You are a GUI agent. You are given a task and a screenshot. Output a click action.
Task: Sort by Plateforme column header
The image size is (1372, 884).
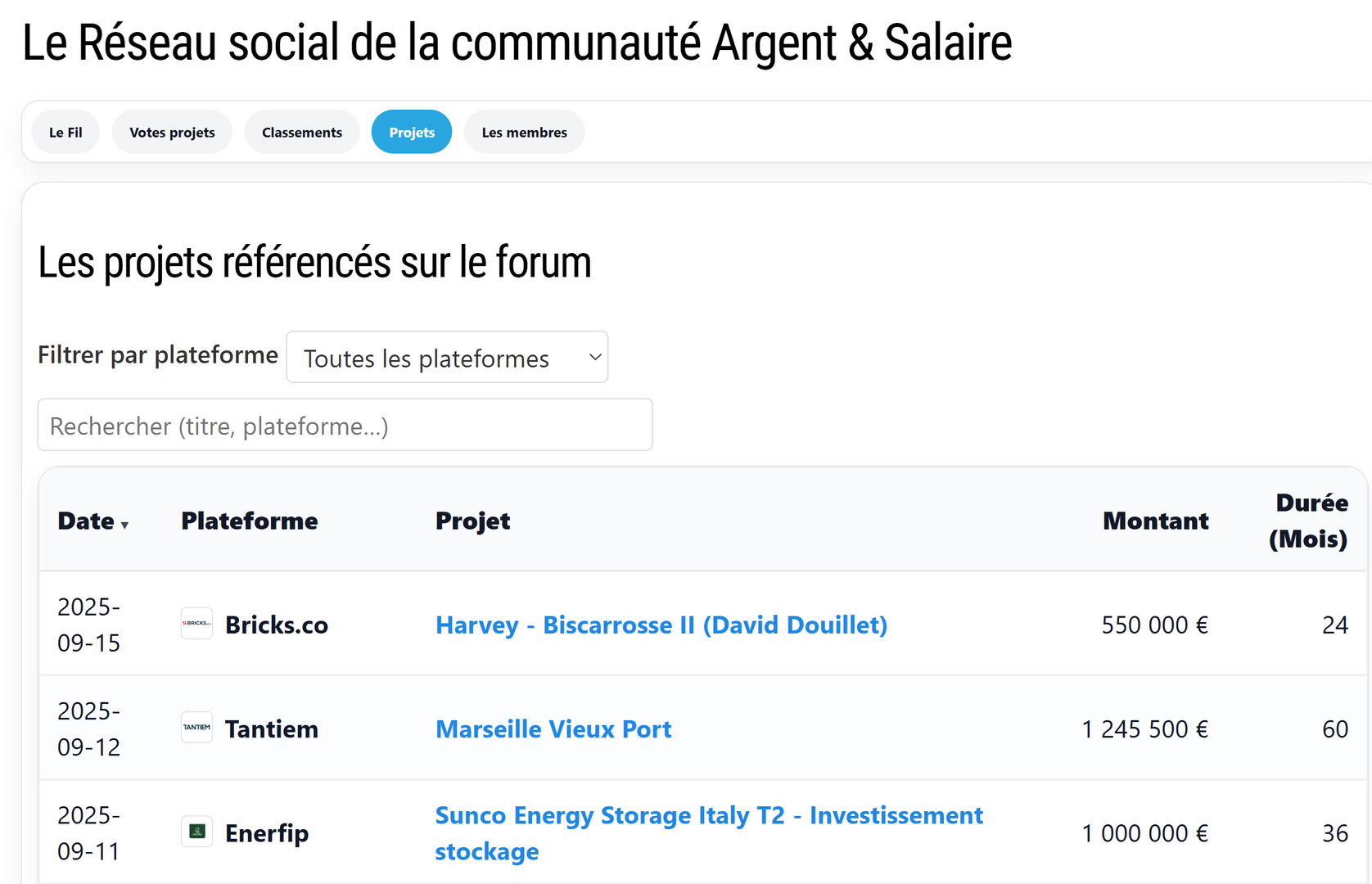point(249,521)
